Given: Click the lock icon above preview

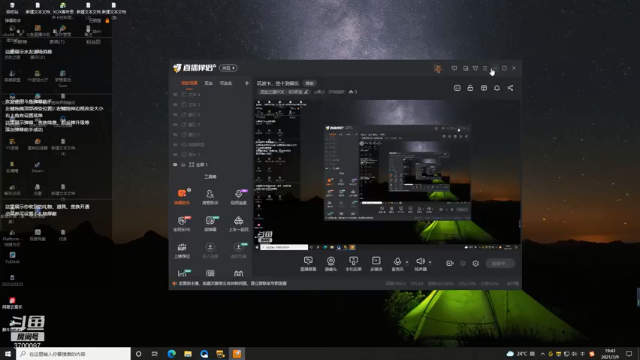Looking at the screenshot, I should 470,88.
